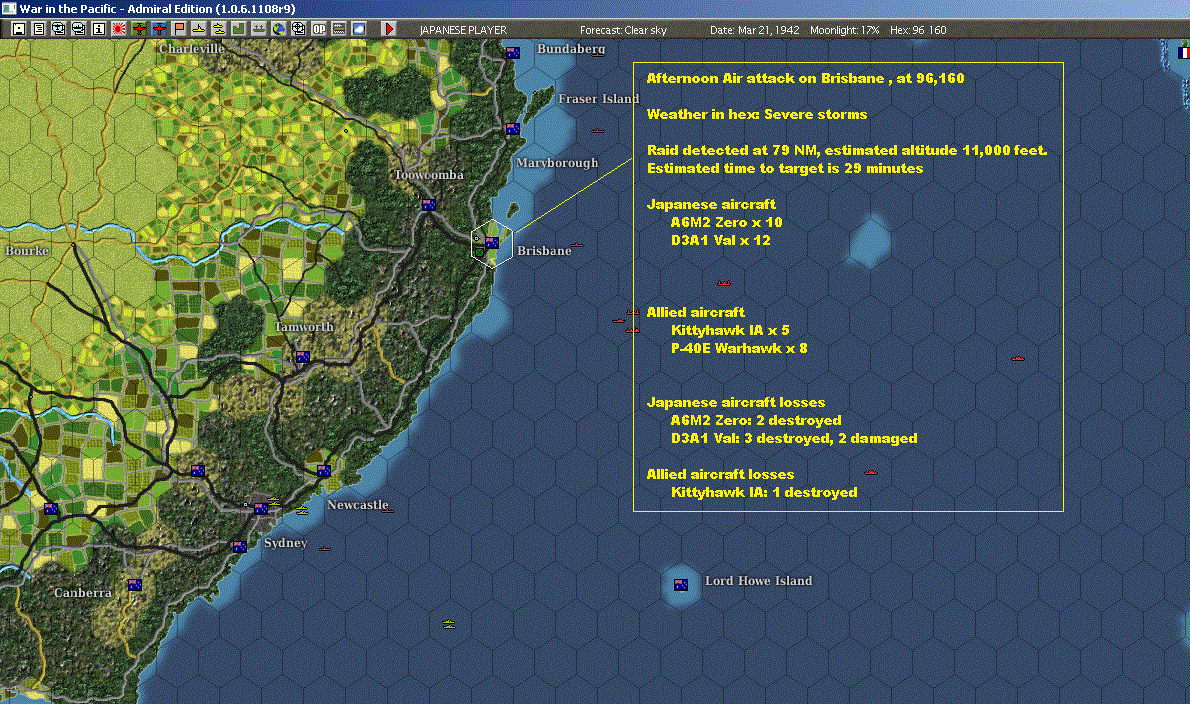The width and height of the screenshot is (1190, 704).
Task: Click the JAPANESE PLAYER status text
Action: click(463, 30)
